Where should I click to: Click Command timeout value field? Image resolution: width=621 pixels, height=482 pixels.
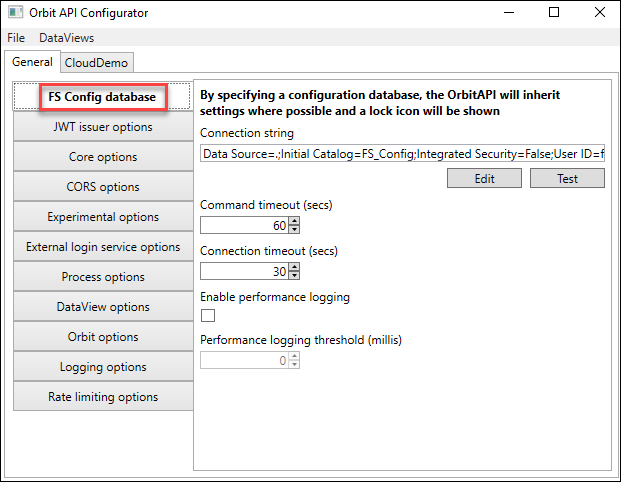point(244,225)
